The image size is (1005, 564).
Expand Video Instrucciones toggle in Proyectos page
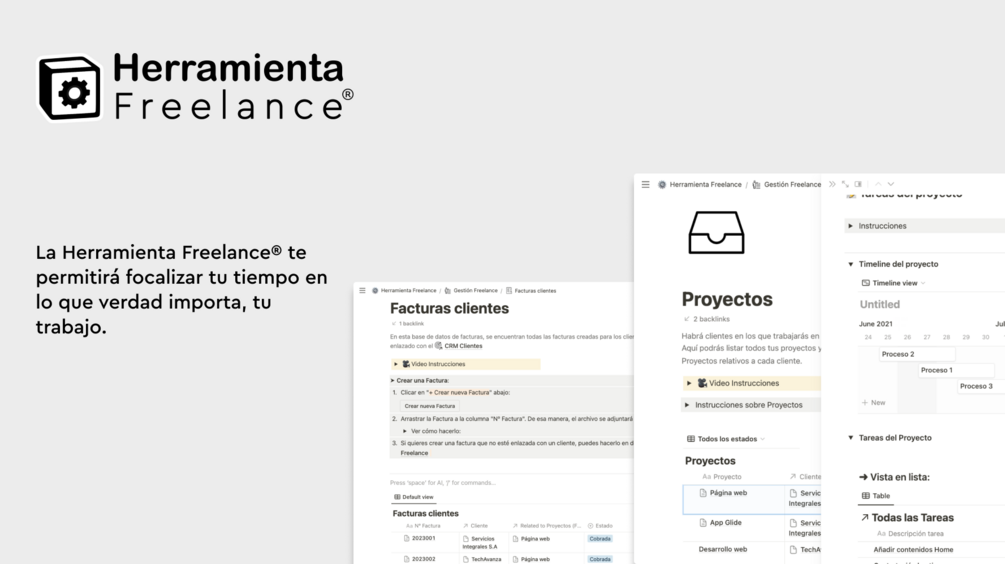click(x=689, y=383)
